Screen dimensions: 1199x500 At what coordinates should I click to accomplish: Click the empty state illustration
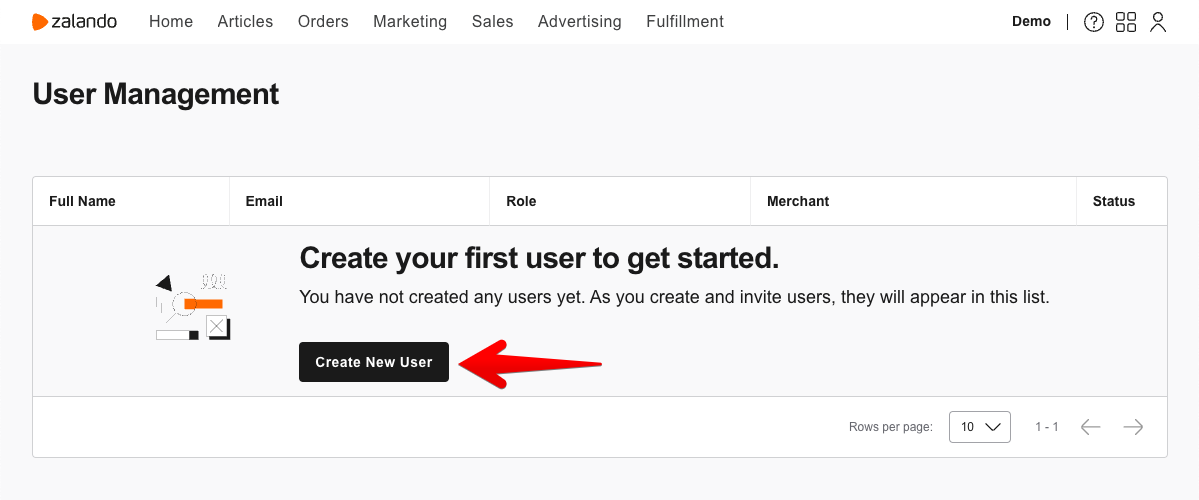point(193,307)
